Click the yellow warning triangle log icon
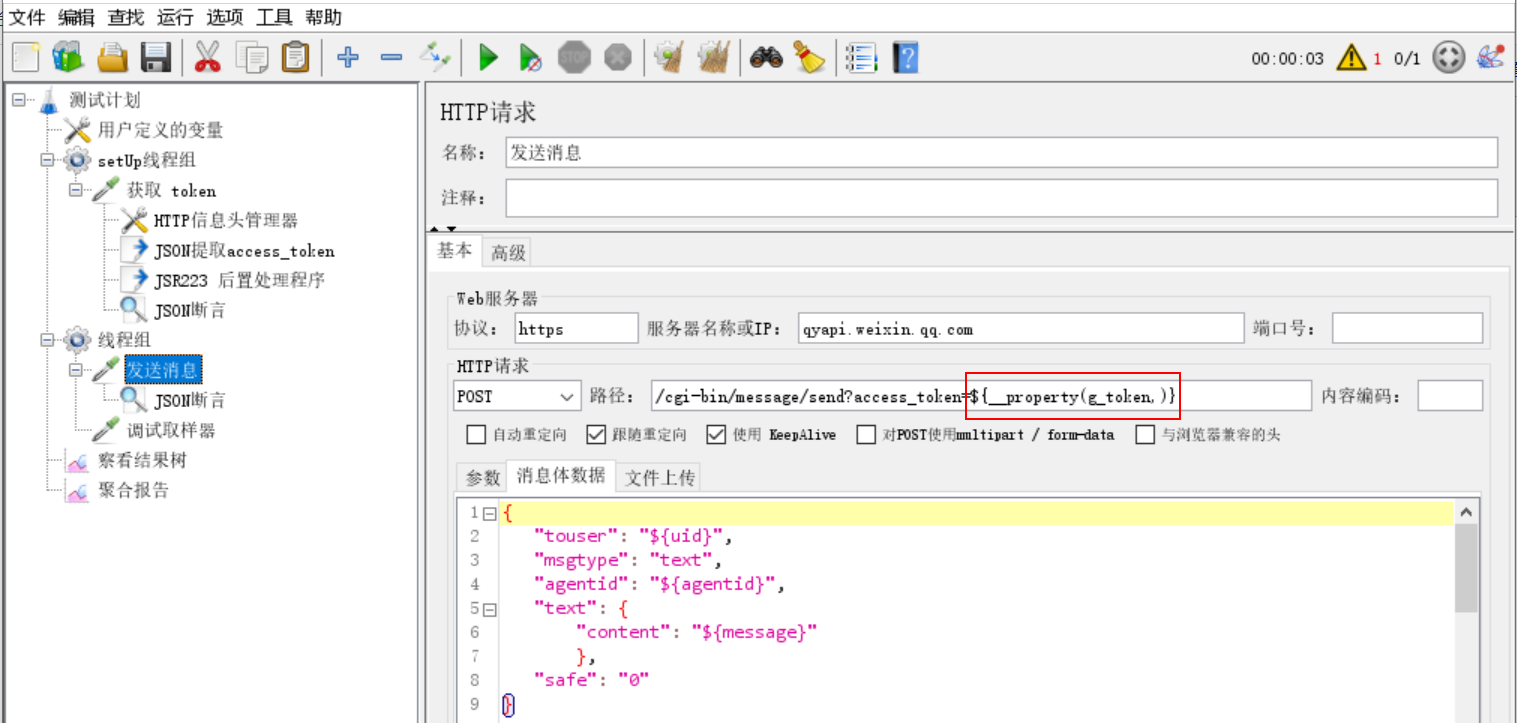This screenshot has height=723, width=1517. click(x=1351, y=57)
